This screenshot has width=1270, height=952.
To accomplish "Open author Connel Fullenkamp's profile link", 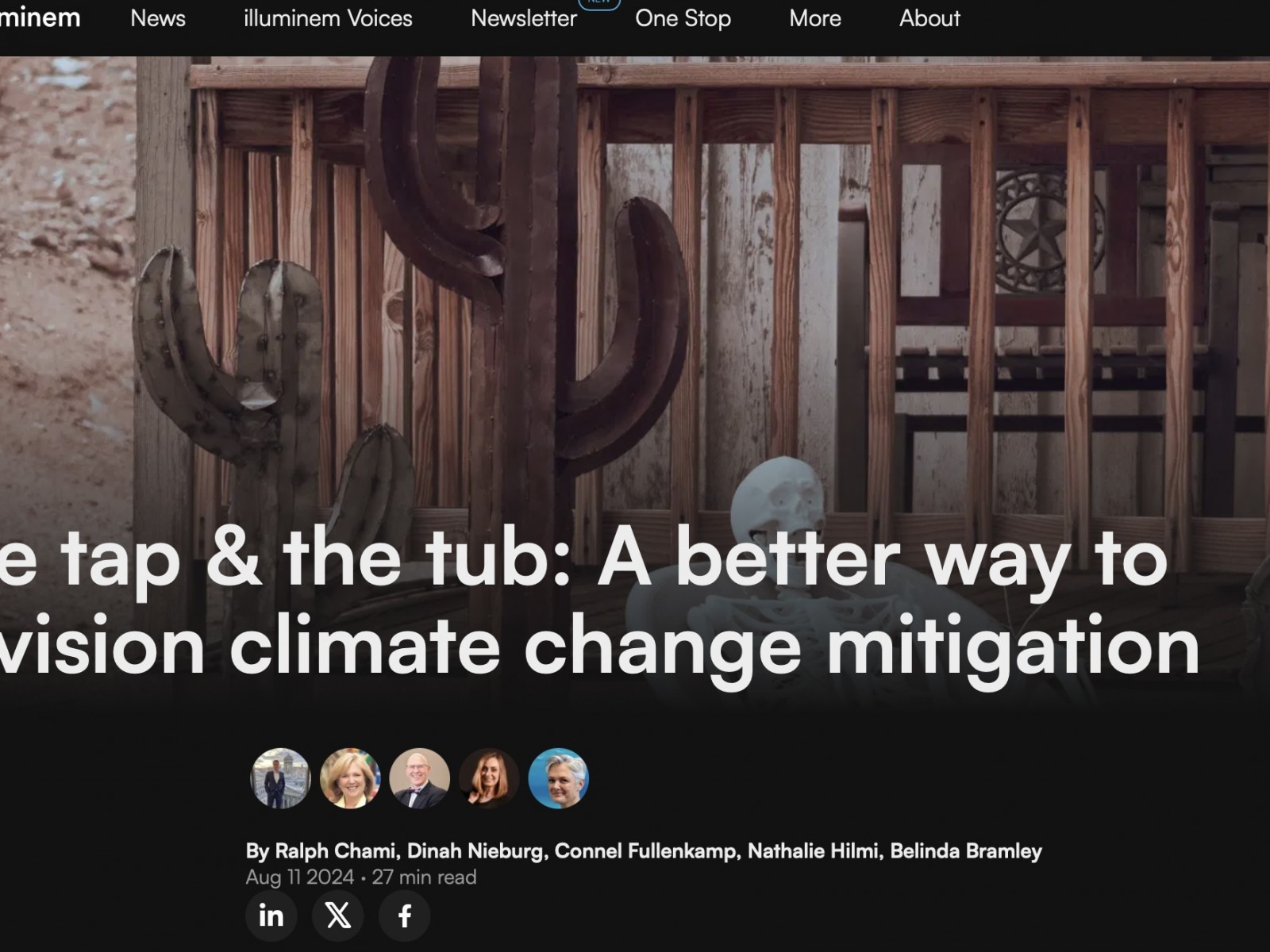I will 645,851.
